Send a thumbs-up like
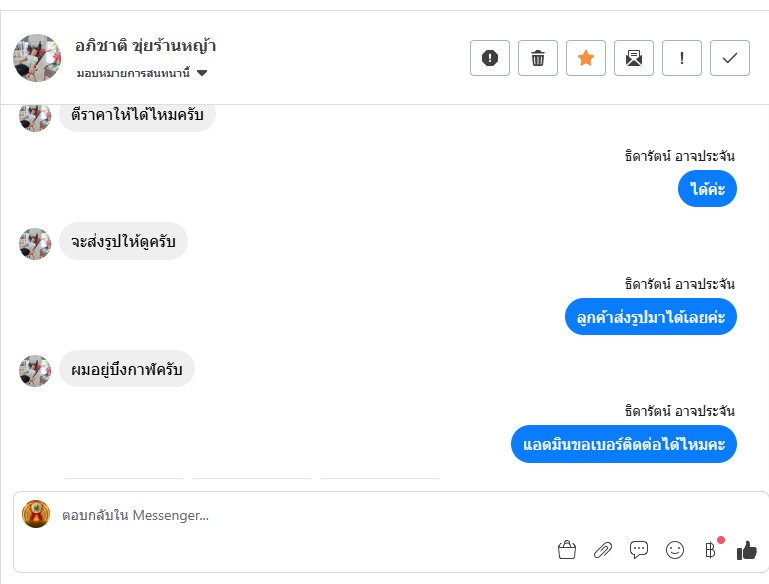 [746, 549]
